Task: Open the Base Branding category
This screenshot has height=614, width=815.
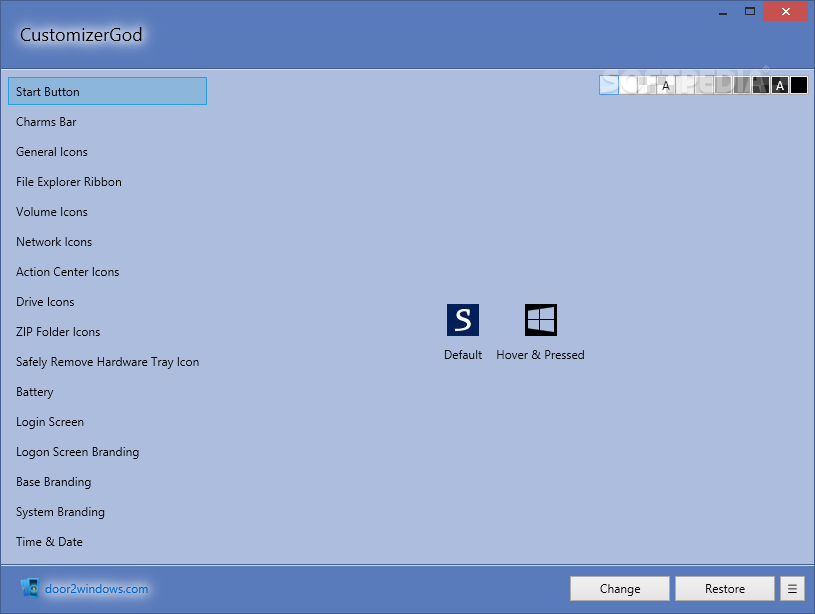Action: click(108, 482)
